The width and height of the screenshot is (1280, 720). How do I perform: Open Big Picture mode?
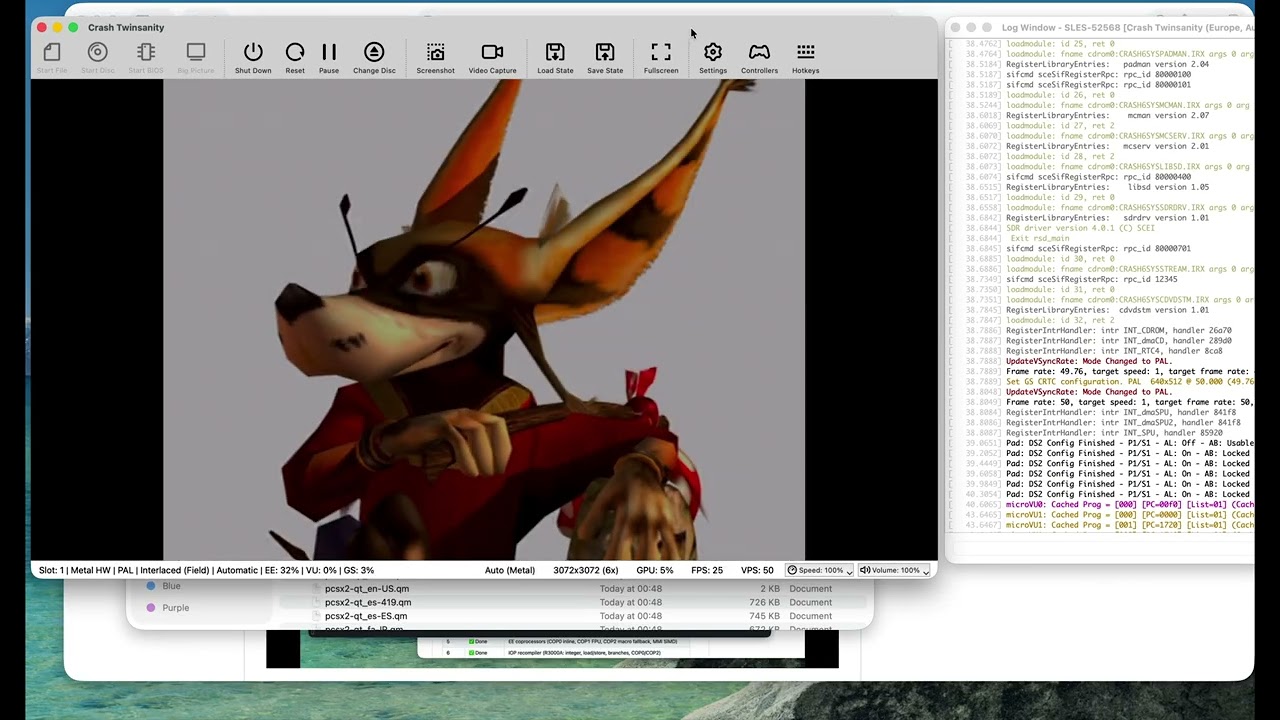tap(196, 58)
